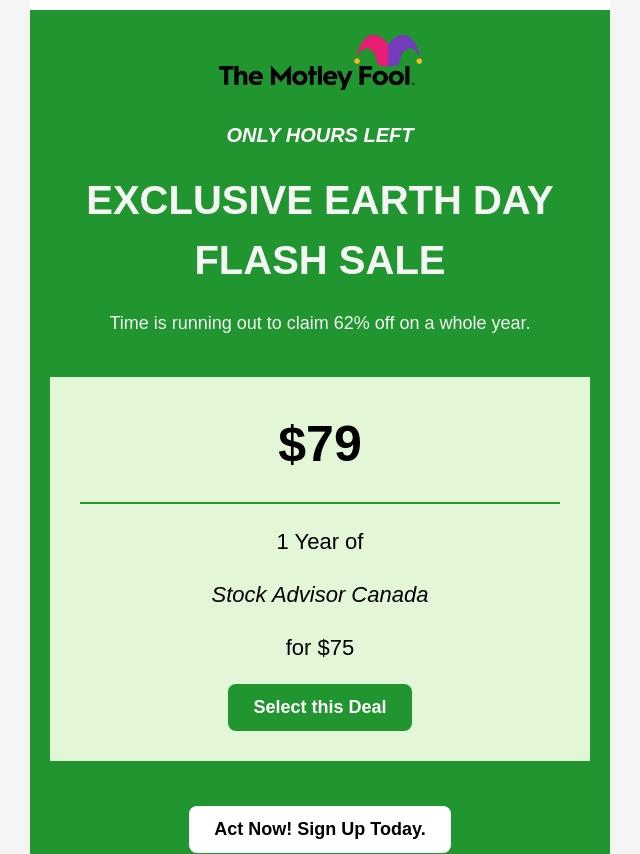Click the "for $75" price text
Viewport: 640px width, 854px height.
click(320, 648)
